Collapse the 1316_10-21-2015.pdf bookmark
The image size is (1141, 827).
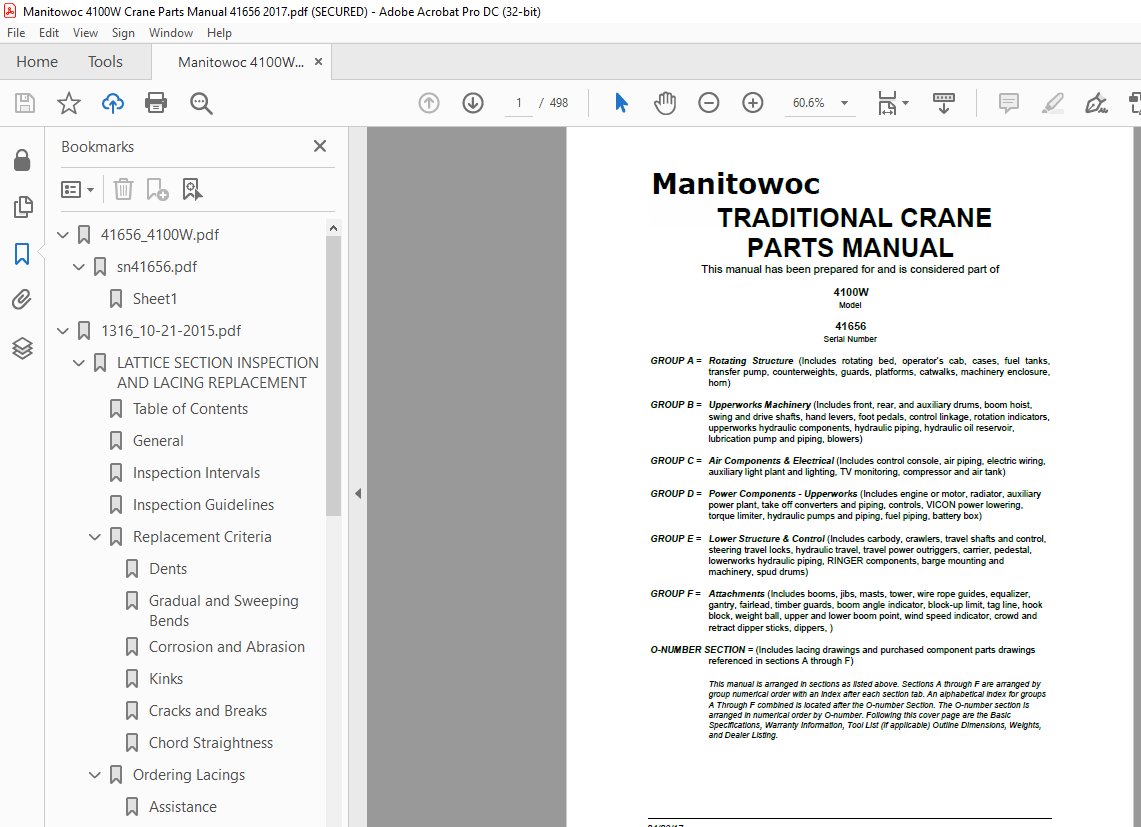point(63,331)
